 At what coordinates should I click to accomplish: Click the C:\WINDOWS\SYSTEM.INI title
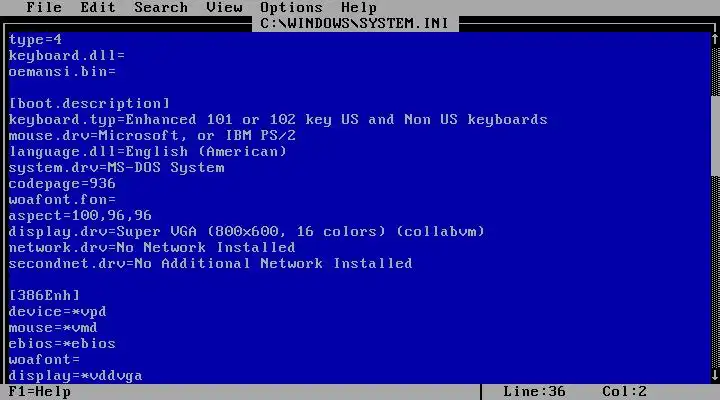point(354,23)
